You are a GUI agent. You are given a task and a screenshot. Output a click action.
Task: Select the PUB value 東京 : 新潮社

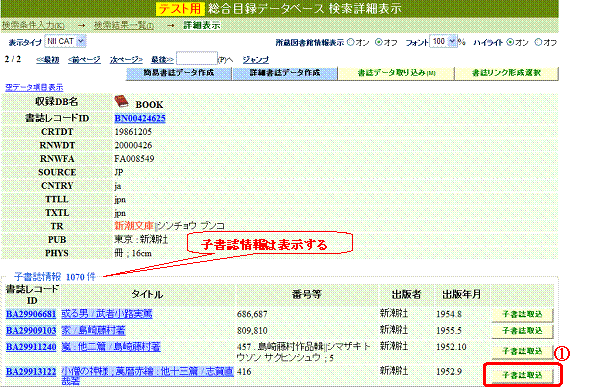141,239
